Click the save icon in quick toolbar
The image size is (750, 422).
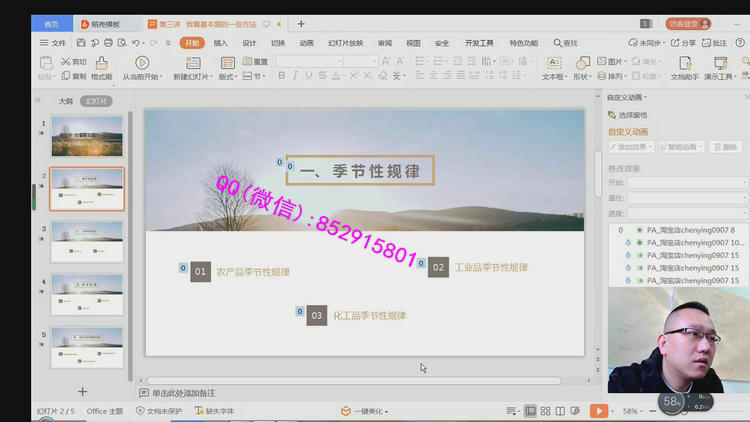(x=81, y=43)
